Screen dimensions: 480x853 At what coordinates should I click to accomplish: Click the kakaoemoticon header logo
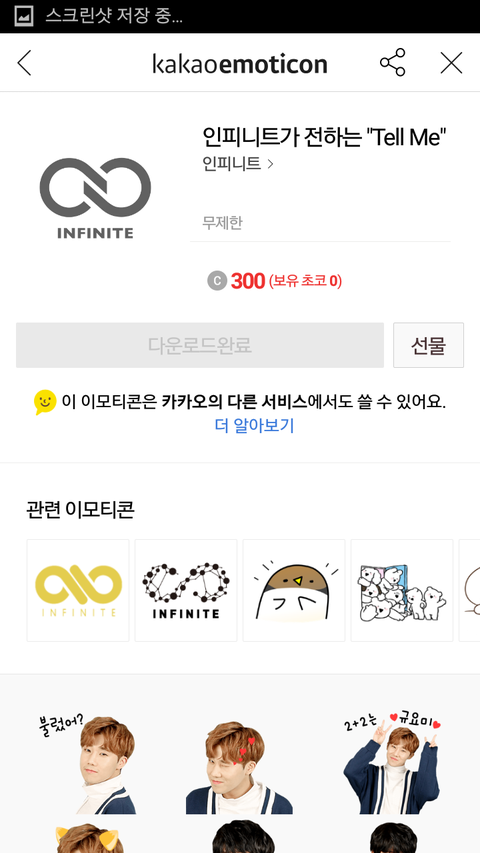tap(240, 64)
